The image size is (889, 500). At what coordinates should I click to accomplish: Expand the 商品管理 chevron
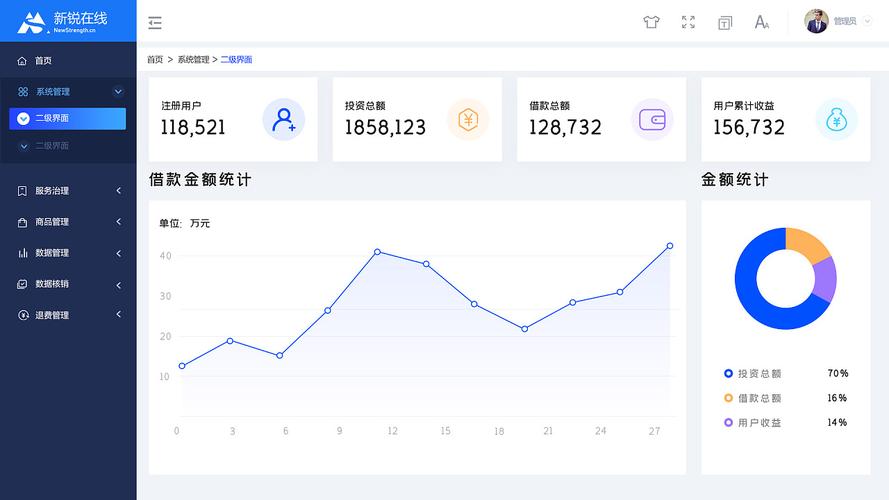coord(118,222)
